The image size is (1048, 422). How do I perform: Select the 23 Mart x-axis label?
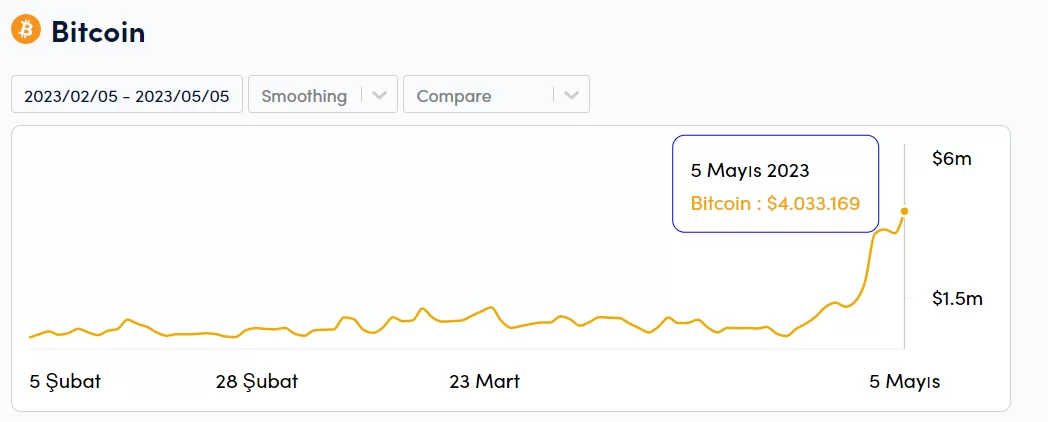click(x=485, y=381)
